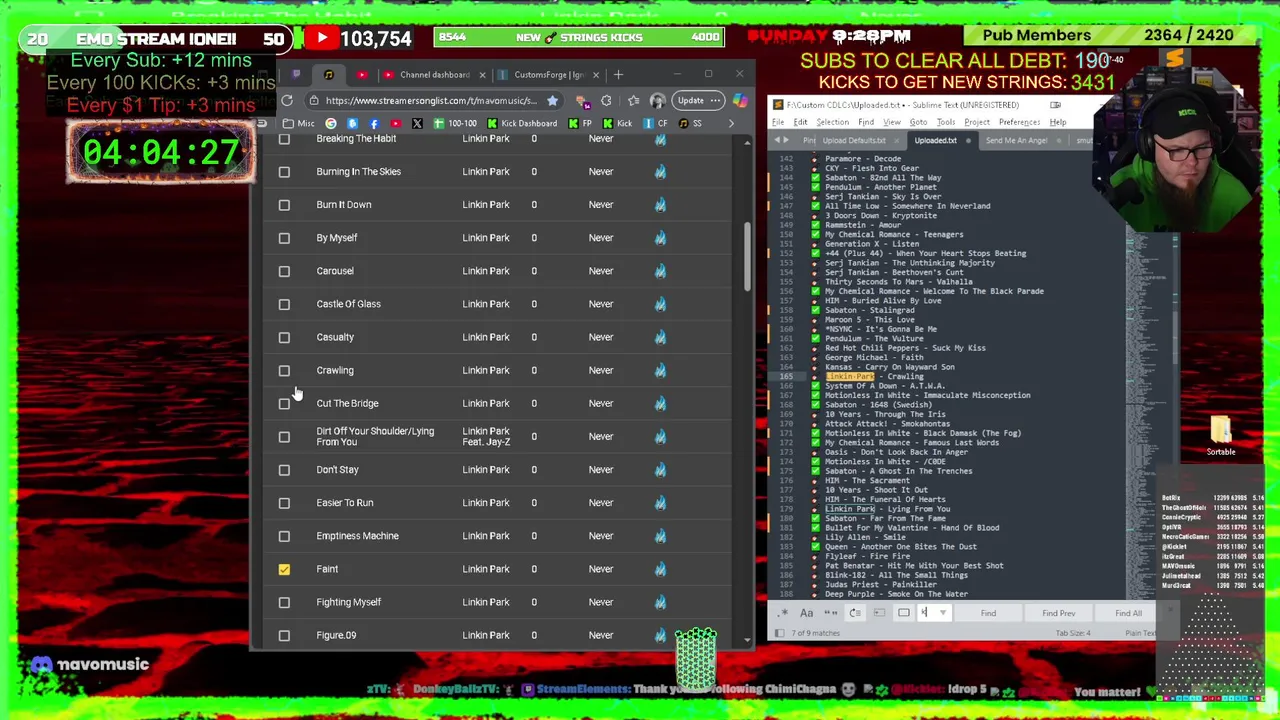The width and height of the screenshot is (1280, 720).
Task: Open the Copilot icon in browser toolbar
Action: (740, 100)
